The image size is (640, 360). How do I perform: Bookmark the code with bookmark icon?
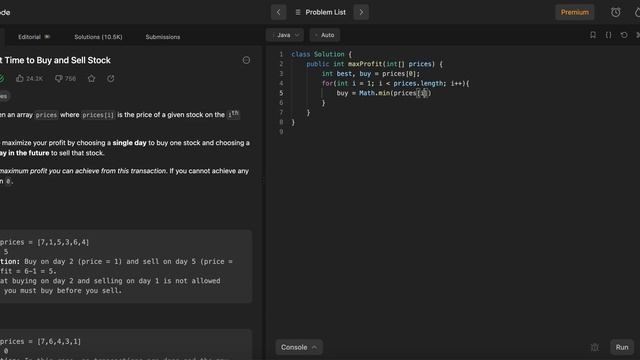(593, 35)
